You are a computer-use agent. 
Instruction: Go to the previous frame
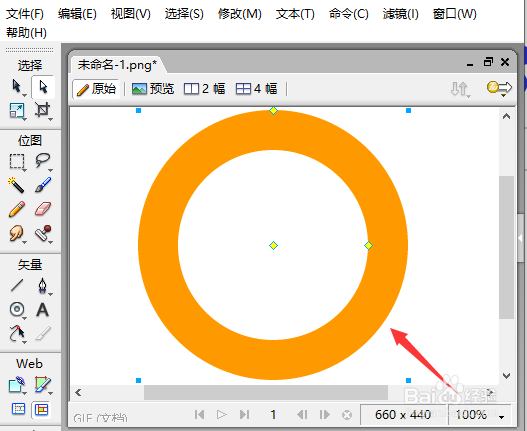coord(302,415)
